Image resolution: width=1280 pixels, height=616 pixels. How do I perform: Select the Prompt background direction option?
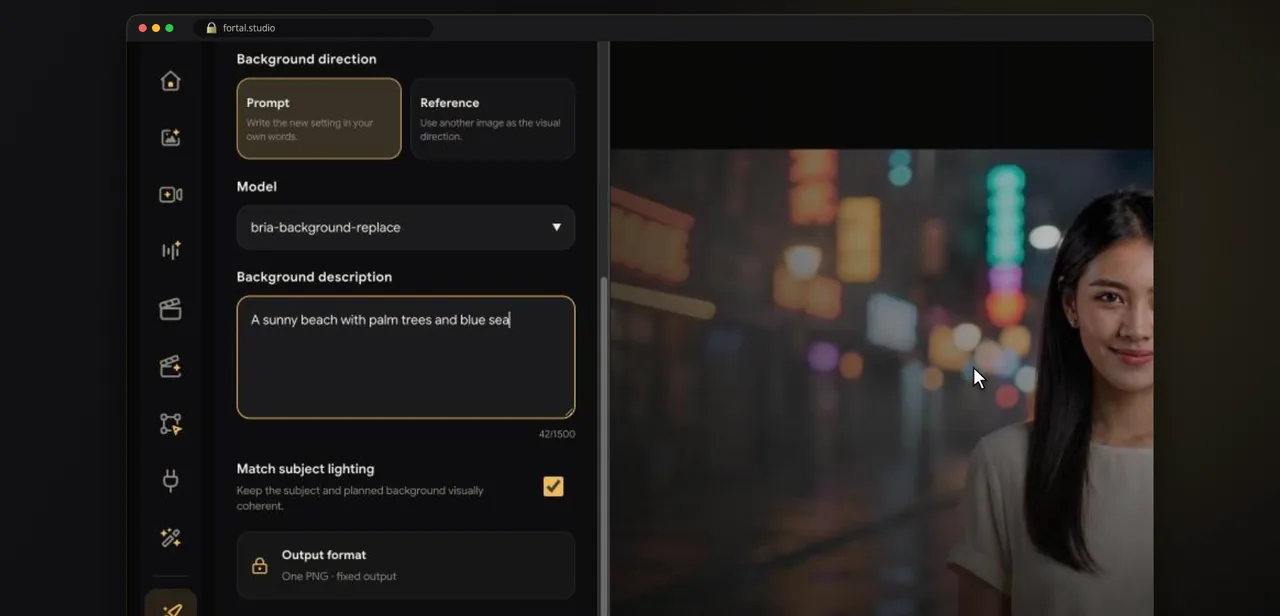pyautogui.click(x=319, y=118)
